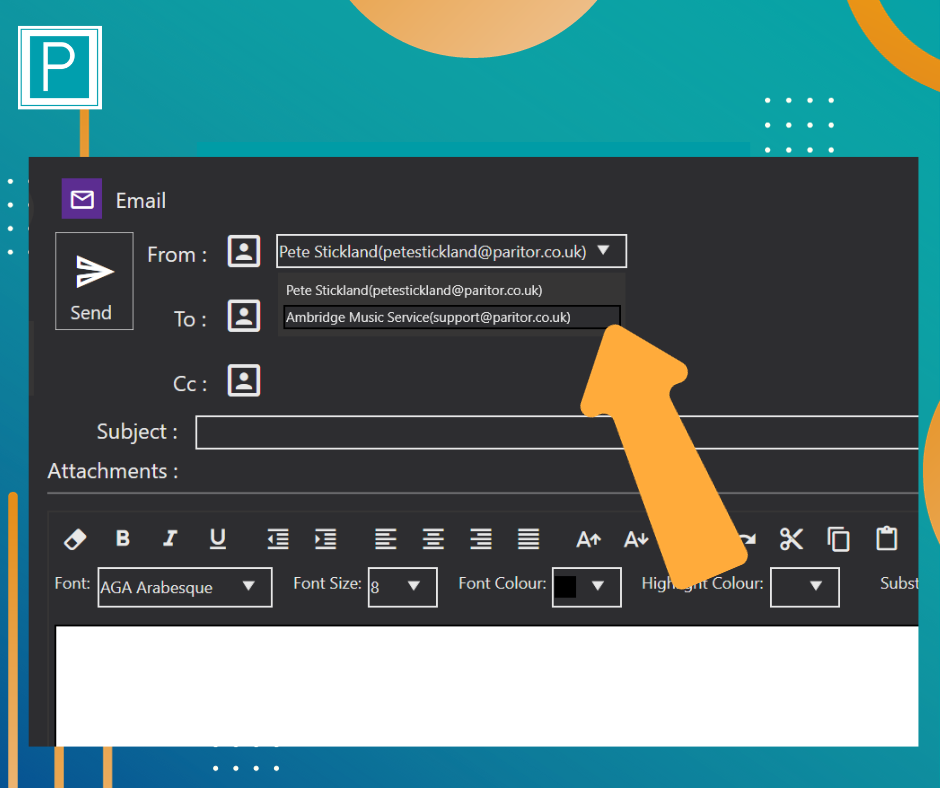Click into the Subject field
The width and height of the screenshot is (940, 788).
tap(557, 432)
